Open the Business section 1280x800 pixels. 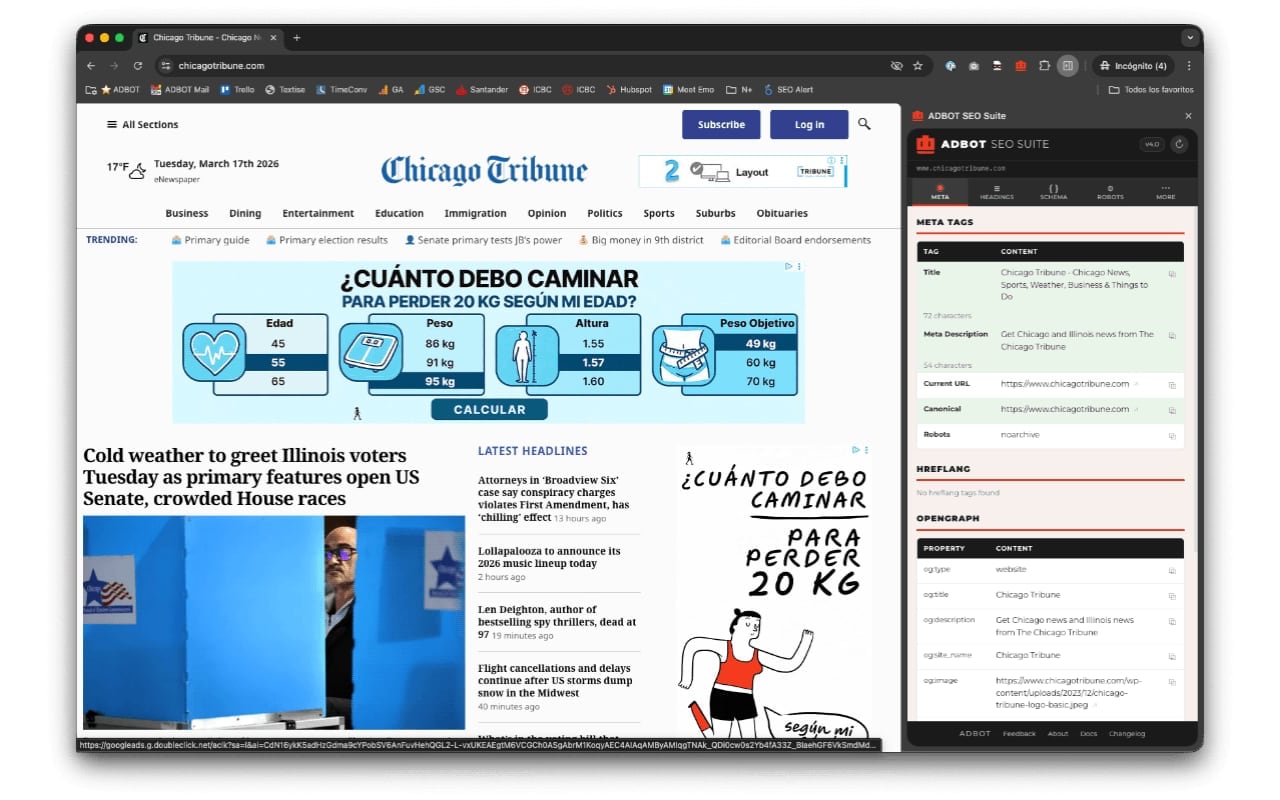click(x=187, y=213)
